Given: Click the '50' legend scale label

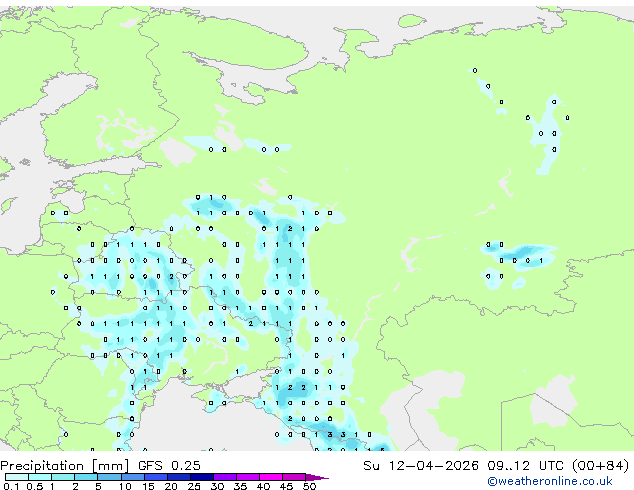Looking at the screenshot, I should click(x=309, y=486).
